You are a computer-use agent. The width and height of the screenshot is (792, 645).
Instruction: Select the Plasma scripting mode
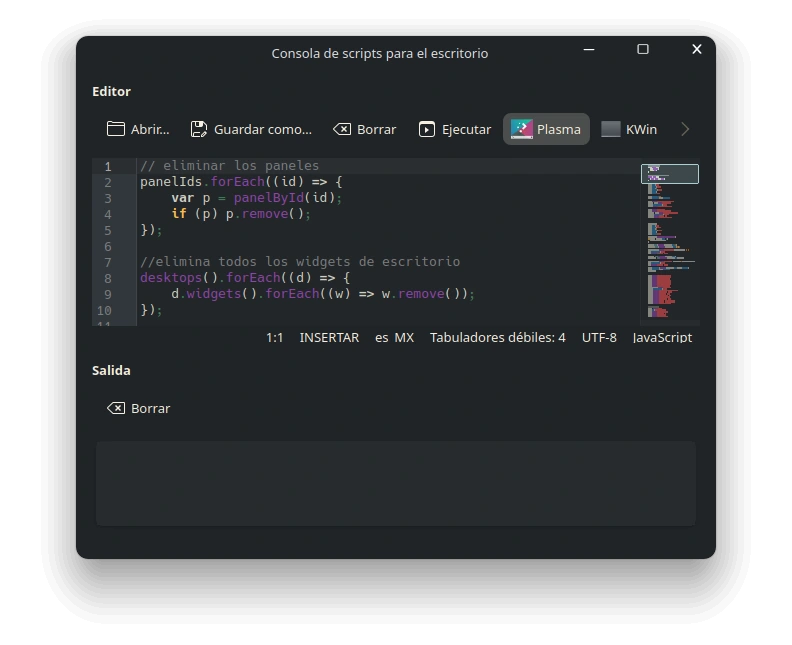pyautogui.click(x=546, y=129)
